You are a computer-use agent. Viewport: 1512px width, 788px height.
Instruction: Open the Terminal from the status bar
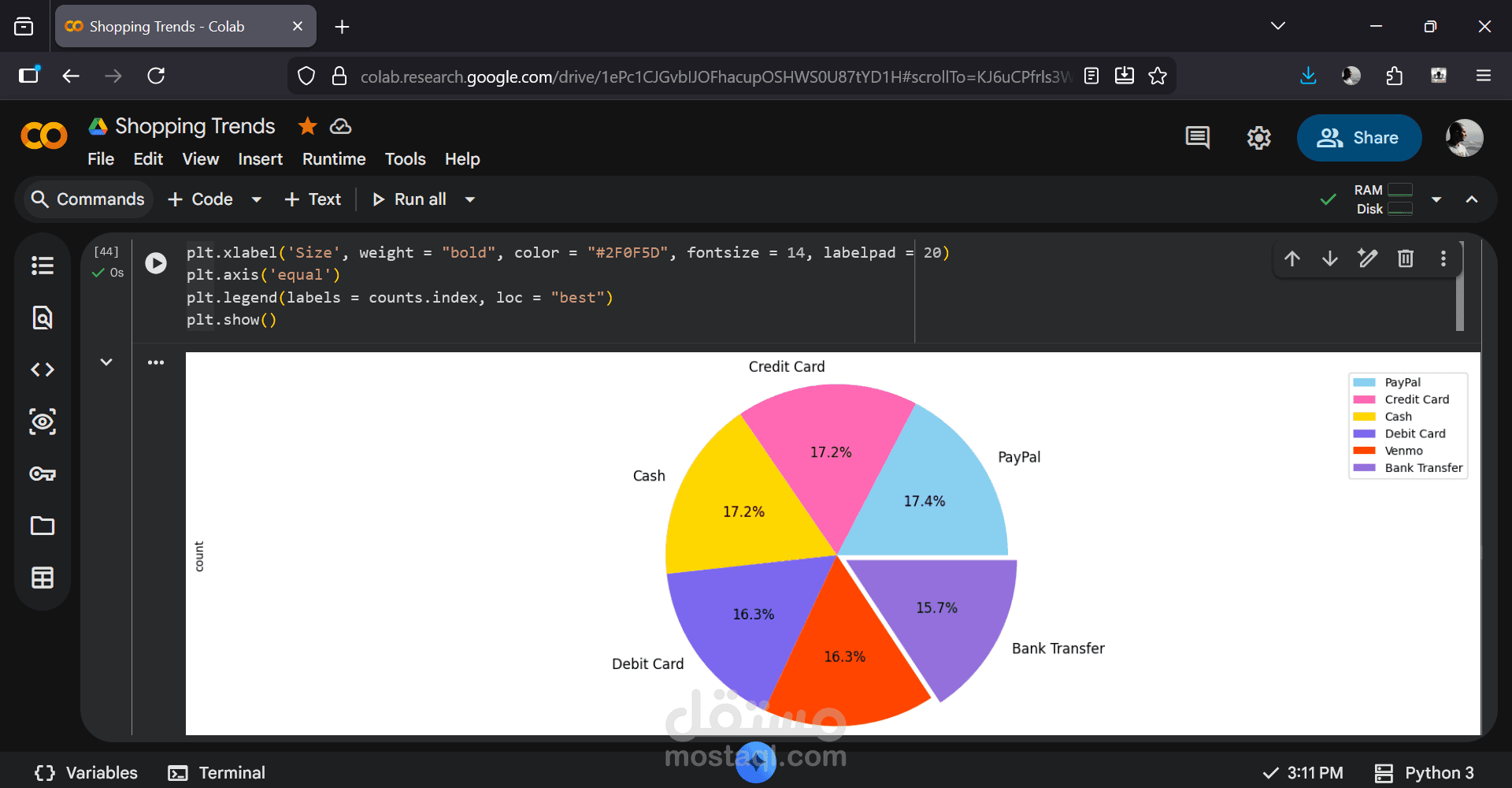pos(217,772)
